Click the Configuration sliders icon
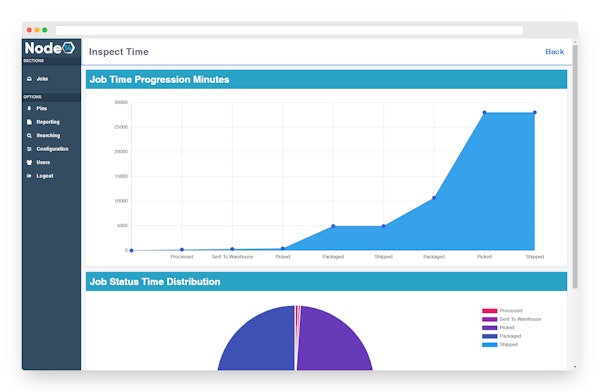 point(29,149)
